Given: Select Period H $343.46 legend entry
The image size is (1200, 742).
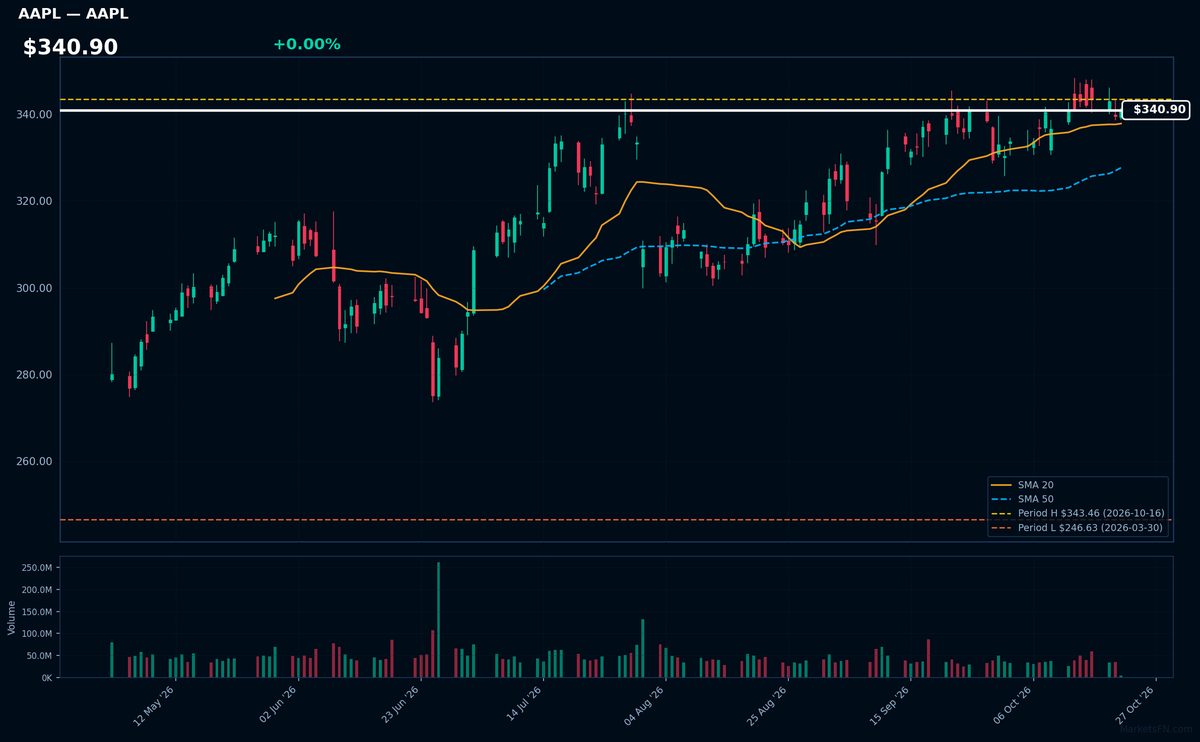Looking at the screenshot, I should click(1077, 513).
